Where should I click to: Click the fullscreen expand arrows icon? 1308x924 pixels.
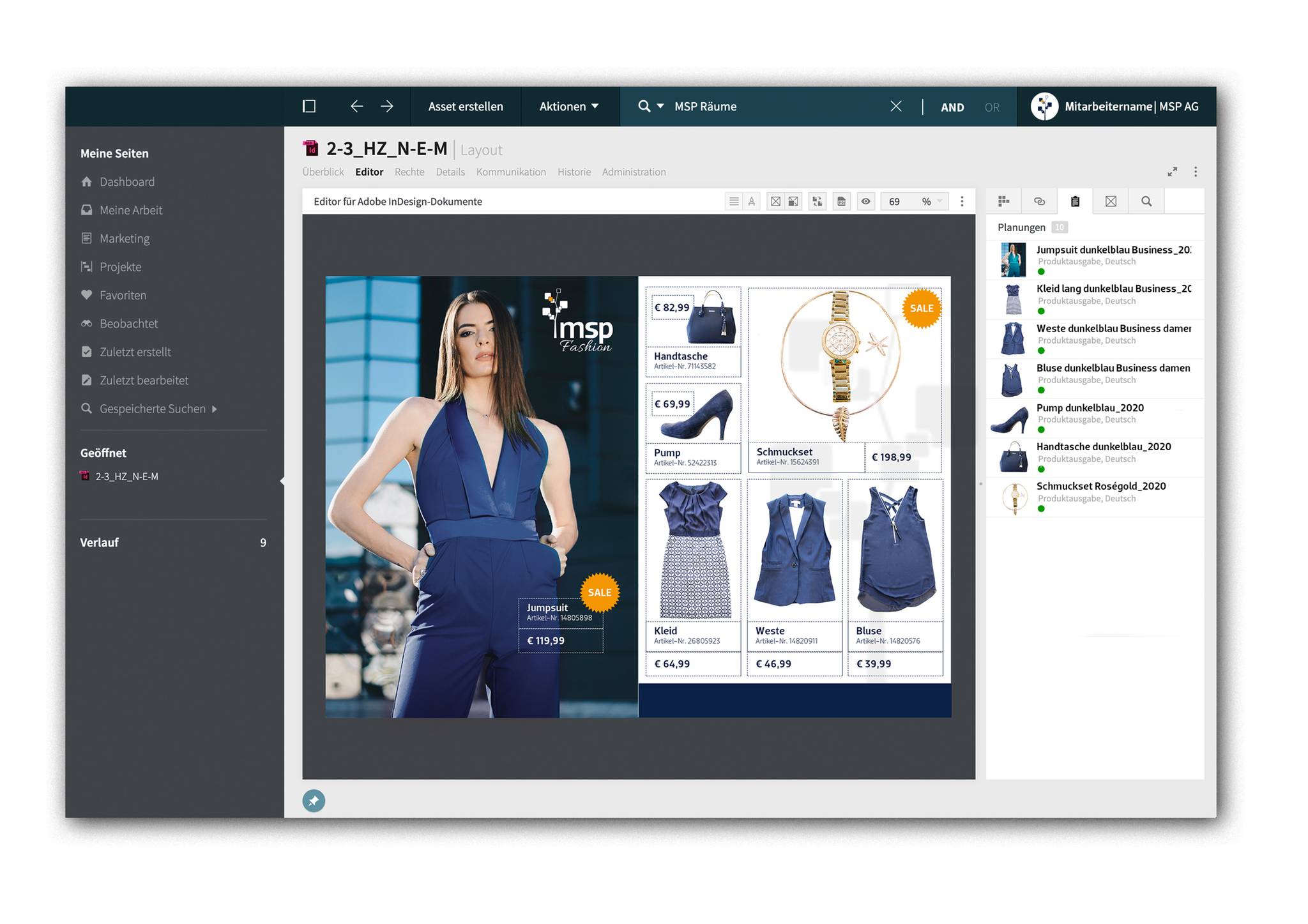pos(1172,172)
